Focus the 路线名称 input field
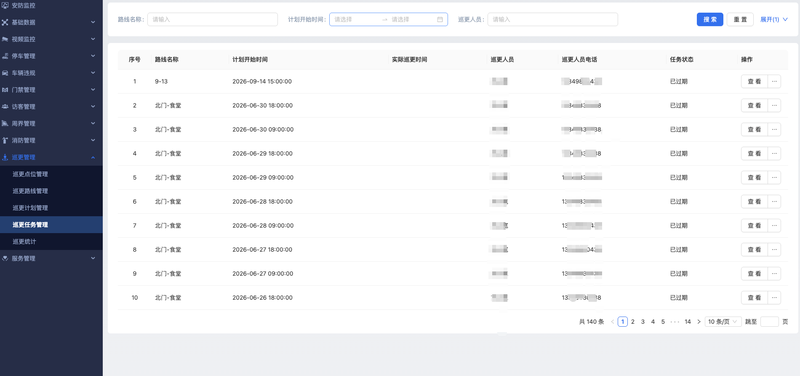 coord(212,19)
